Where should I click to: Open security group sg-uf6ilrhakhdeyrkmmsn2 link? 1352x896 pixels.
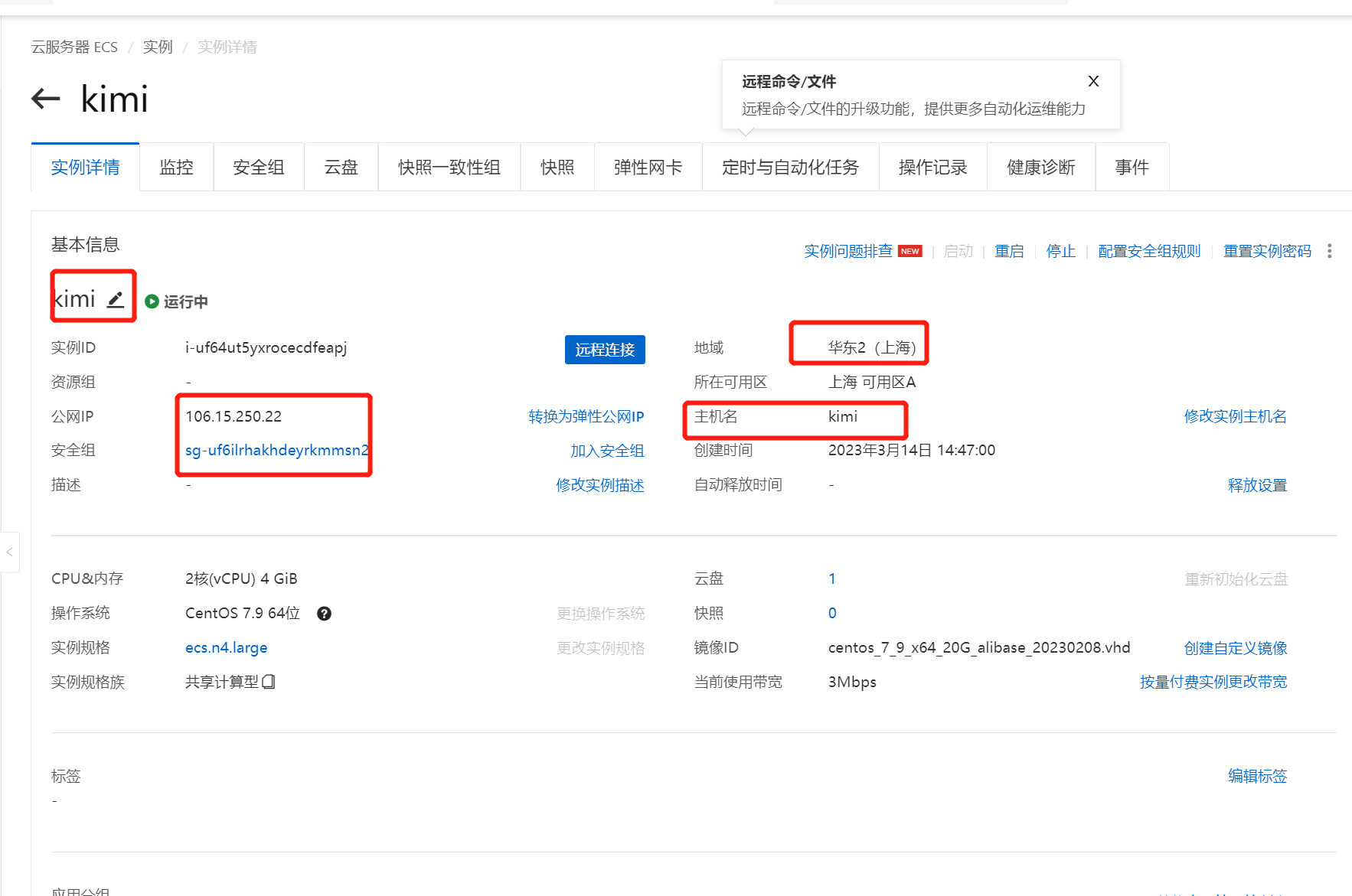(277, 450)
